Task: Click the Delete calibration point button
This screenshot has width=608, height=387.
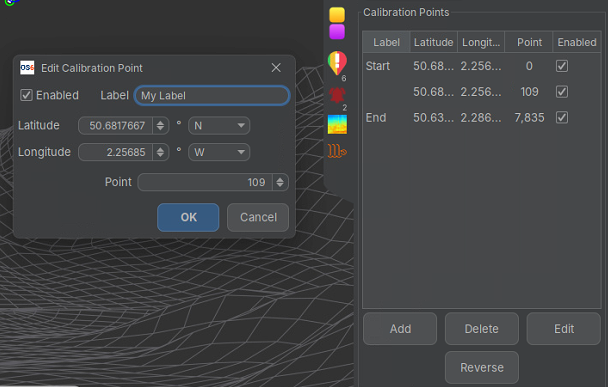Action: 482,329
